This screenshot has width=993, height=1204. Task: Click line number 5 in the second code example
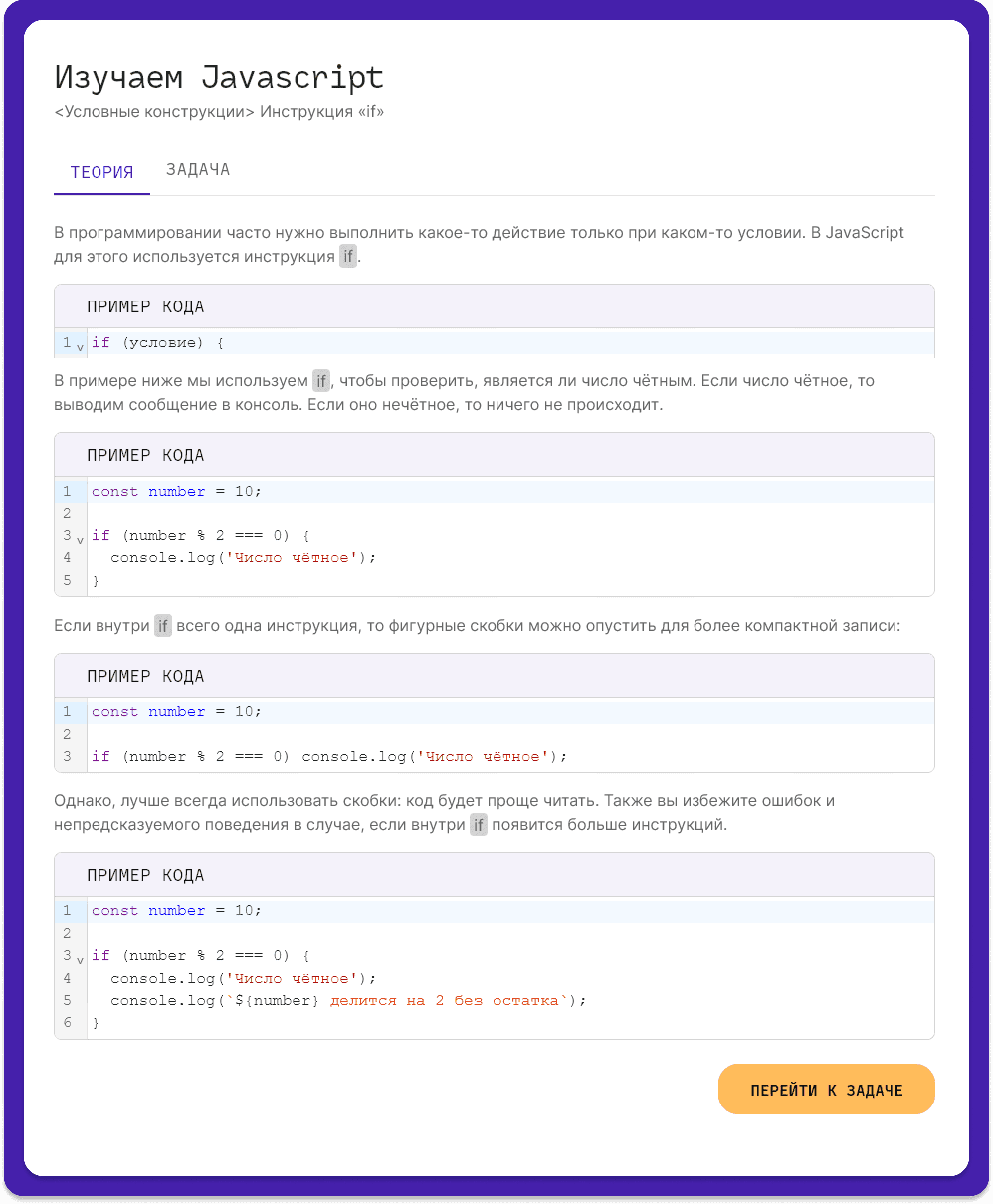point(67,580)
